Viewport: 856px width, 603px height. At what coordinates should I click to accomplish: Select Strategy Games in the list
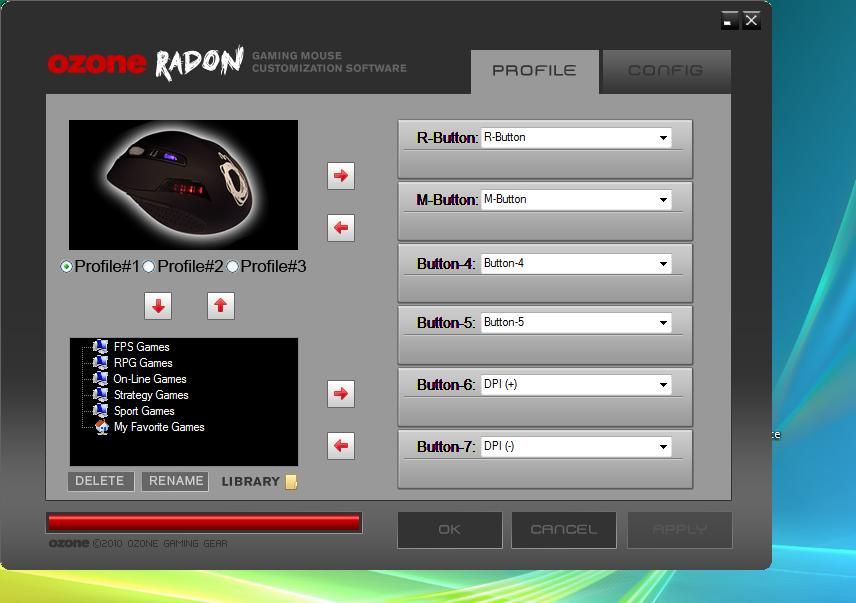[x=151, y=395]
